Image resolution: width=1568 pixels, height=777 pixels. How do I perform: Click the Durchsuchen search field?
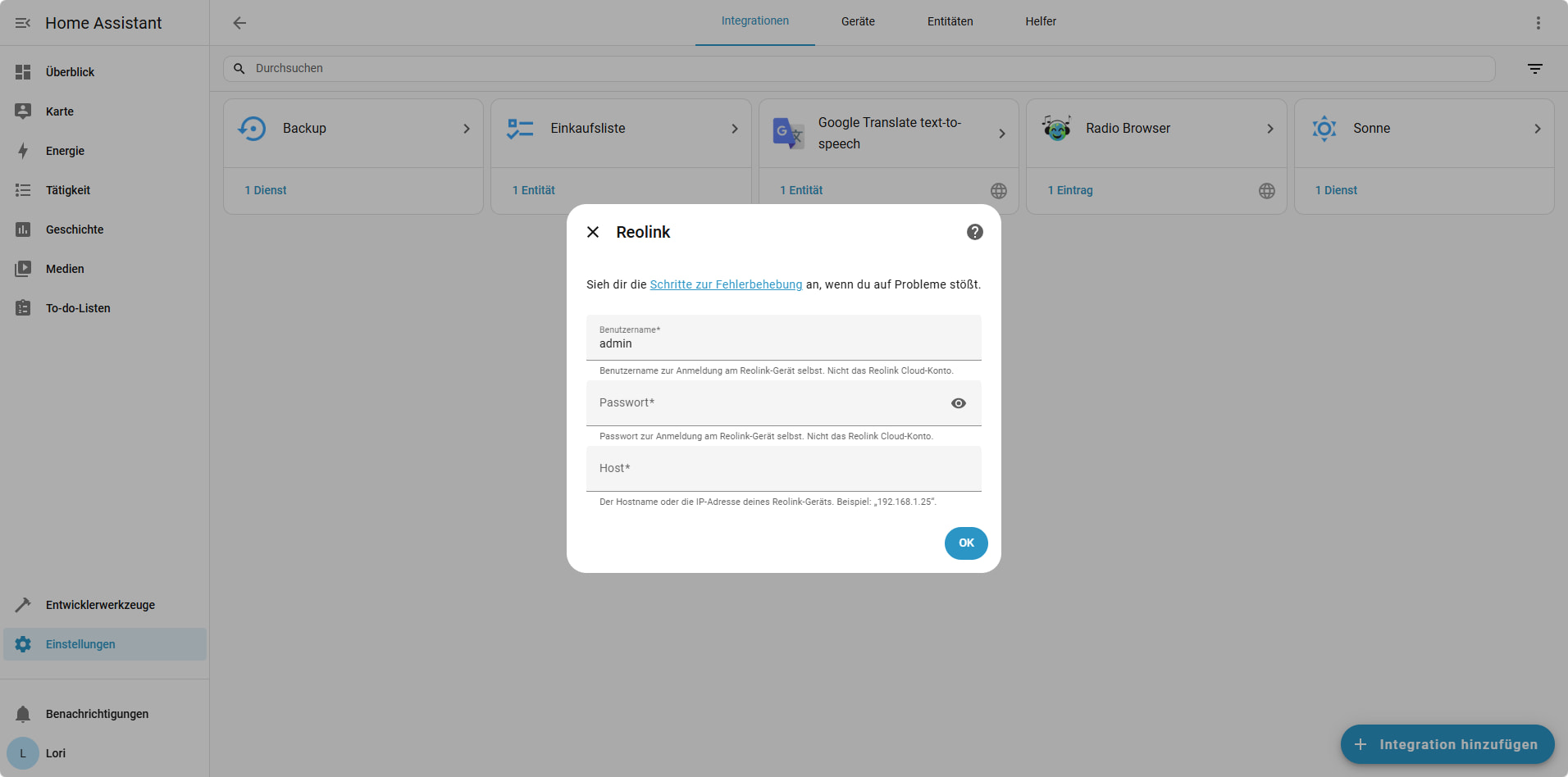[859, 69]
